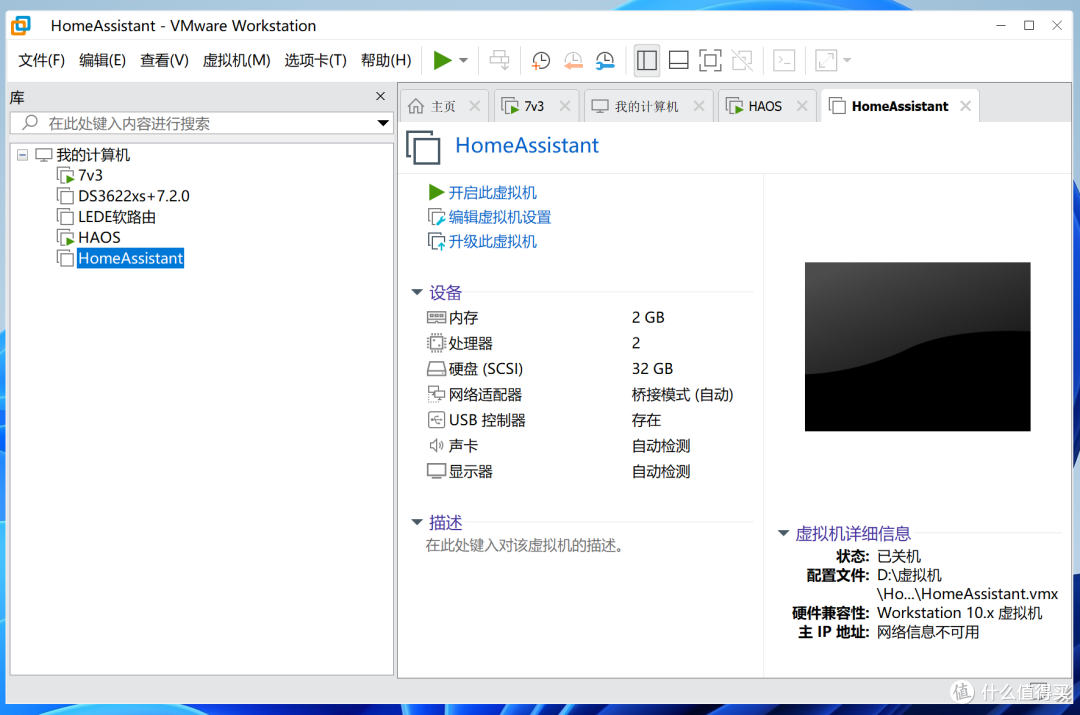Open the 帮助(H) menu
1080x715 pixels.
click(x=386, y=61)
